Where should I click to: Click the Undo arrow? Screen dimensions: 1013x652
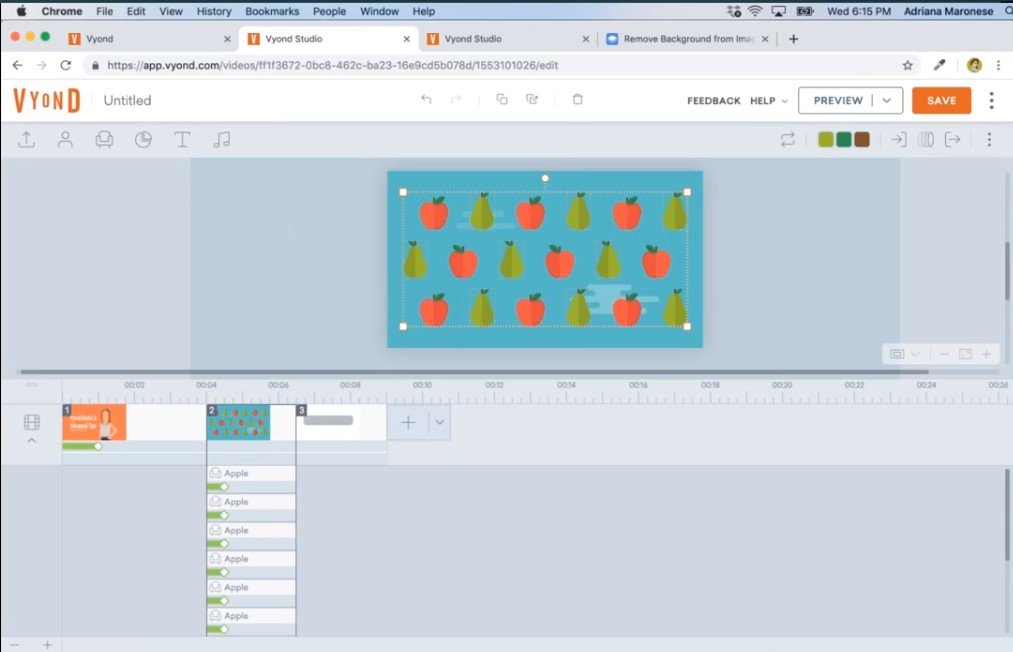pyautogui.click(x=426, y=100)
